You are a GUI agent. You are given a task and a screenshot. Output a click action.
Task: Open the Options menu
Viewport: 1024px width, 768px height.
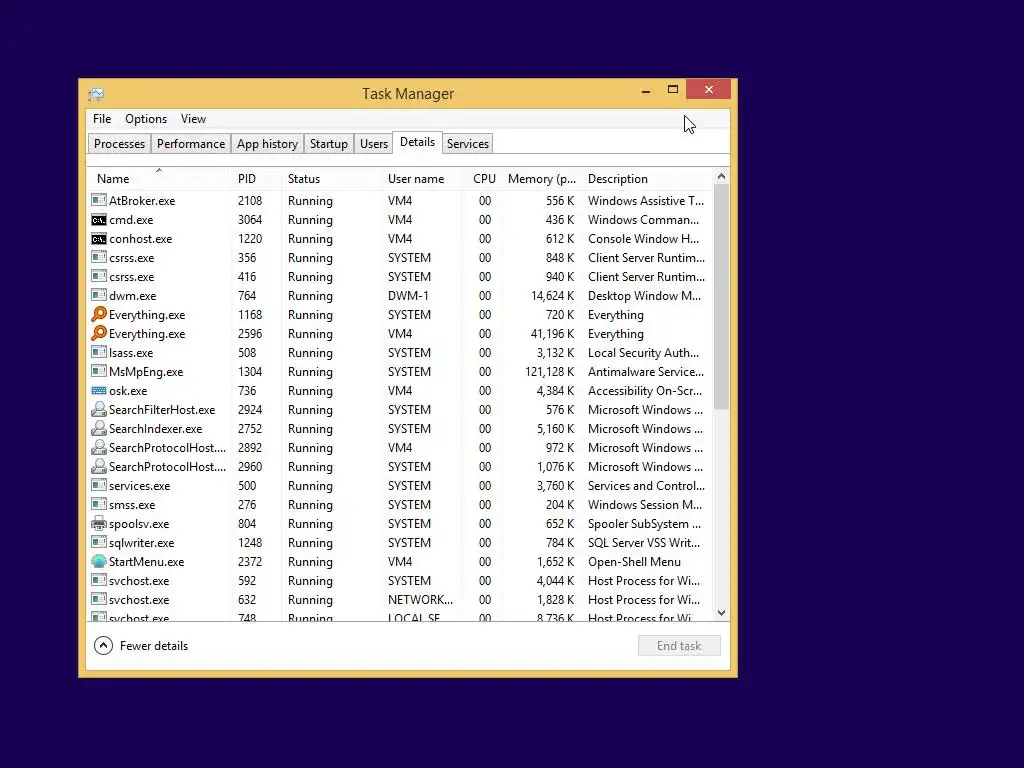click(146, 119)
